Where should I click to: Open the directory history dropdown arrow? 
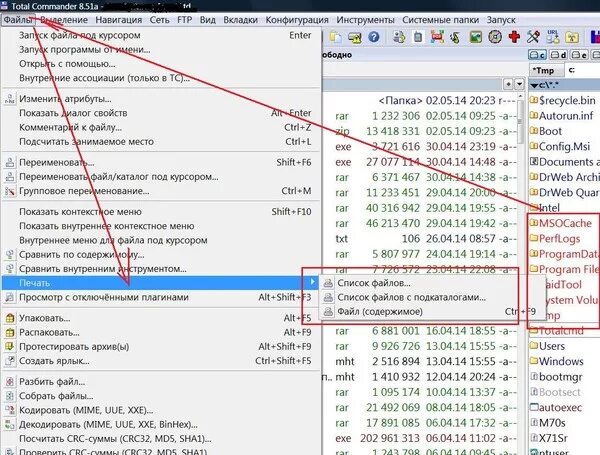[x=519, y=84]
